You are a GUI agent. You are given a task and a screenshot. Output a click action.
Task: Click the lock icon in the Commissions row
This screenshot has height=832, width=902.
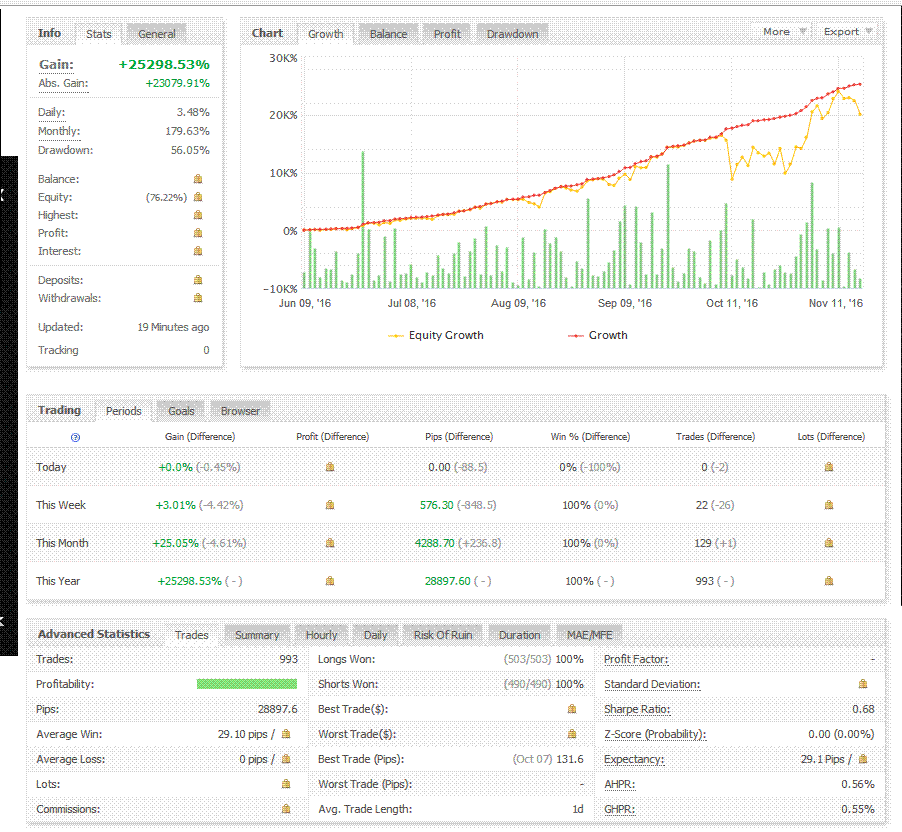coord(286,809)
